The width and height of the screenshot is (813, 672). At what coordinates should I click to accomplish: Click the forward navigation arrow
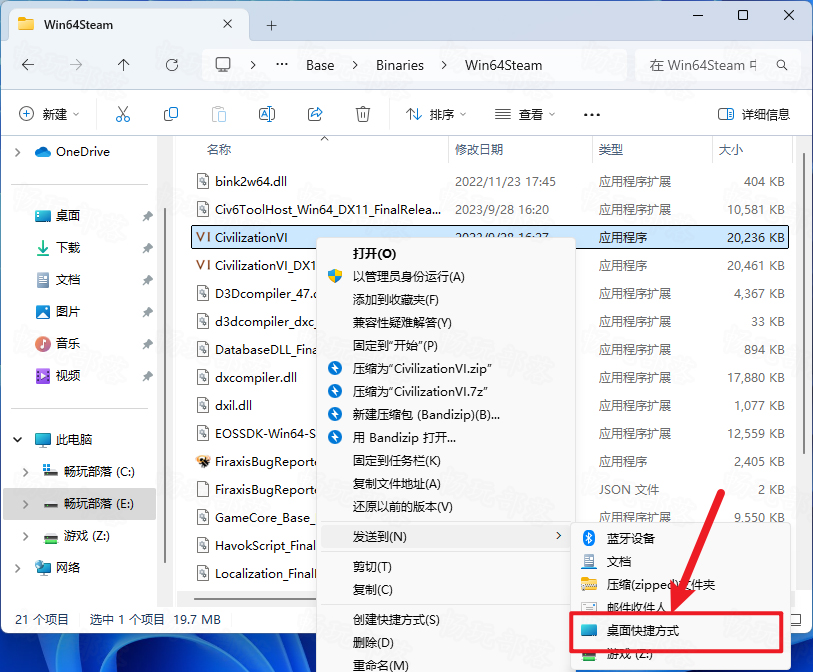click(x=76, y=65)
